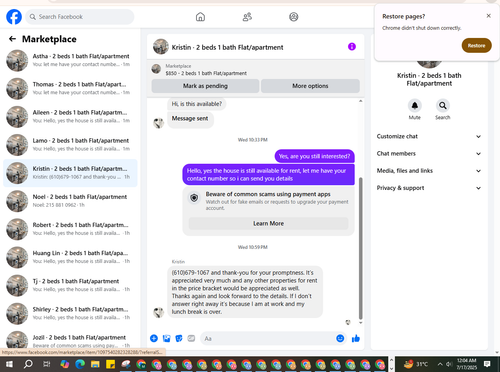This screenshot has width=500, height=372.
Task: Open more actions plus icon in composer
Action: [x=154, y=338]
